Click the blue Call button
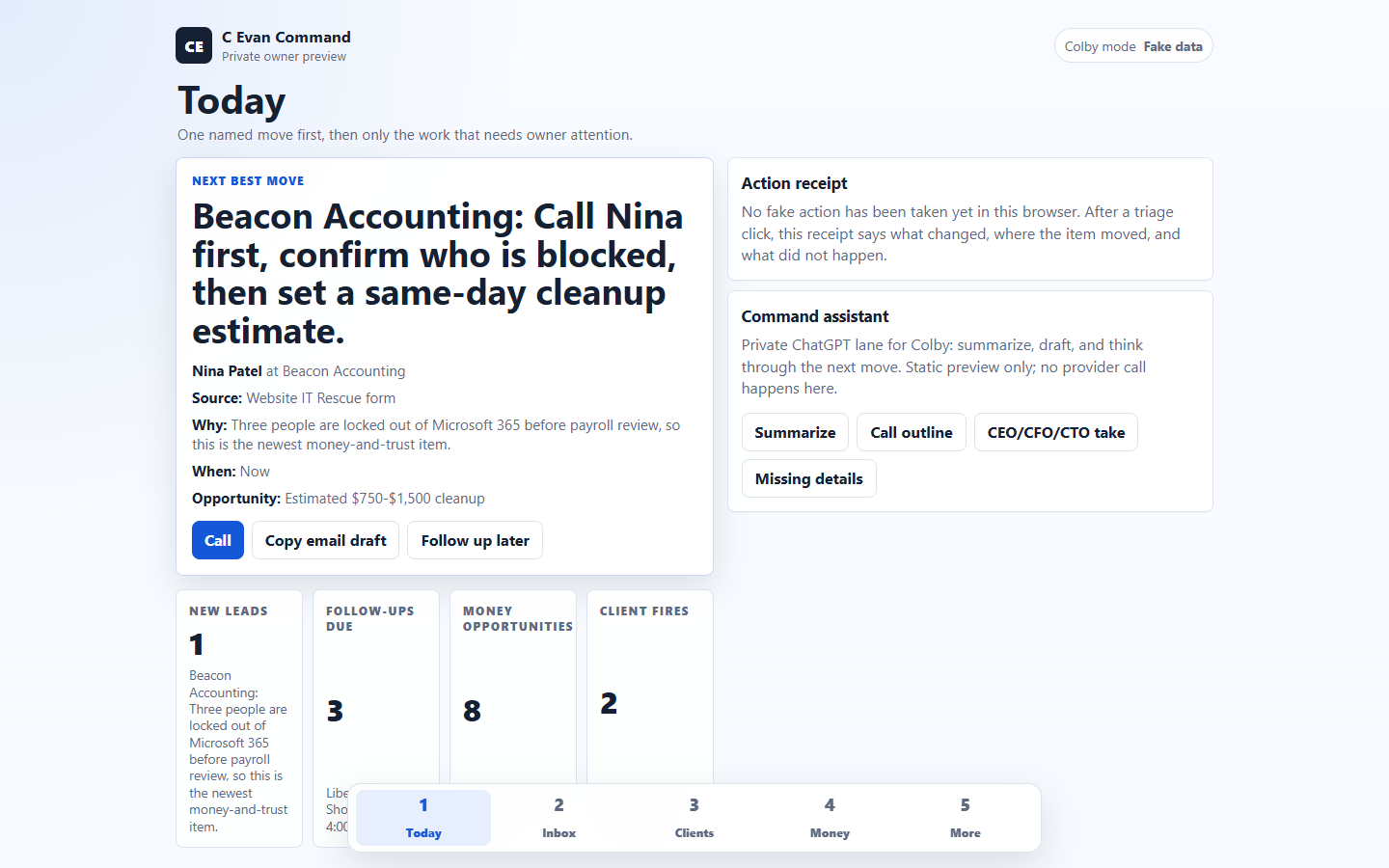The width and height of the screenshot is (1389, 868). 218,540
